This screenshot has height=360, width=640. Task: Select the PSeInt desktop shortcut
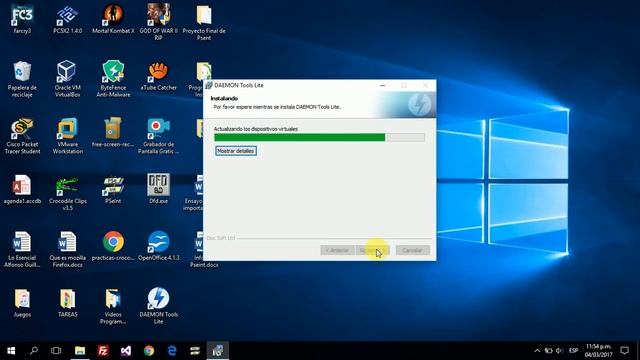tap(113, 189)
